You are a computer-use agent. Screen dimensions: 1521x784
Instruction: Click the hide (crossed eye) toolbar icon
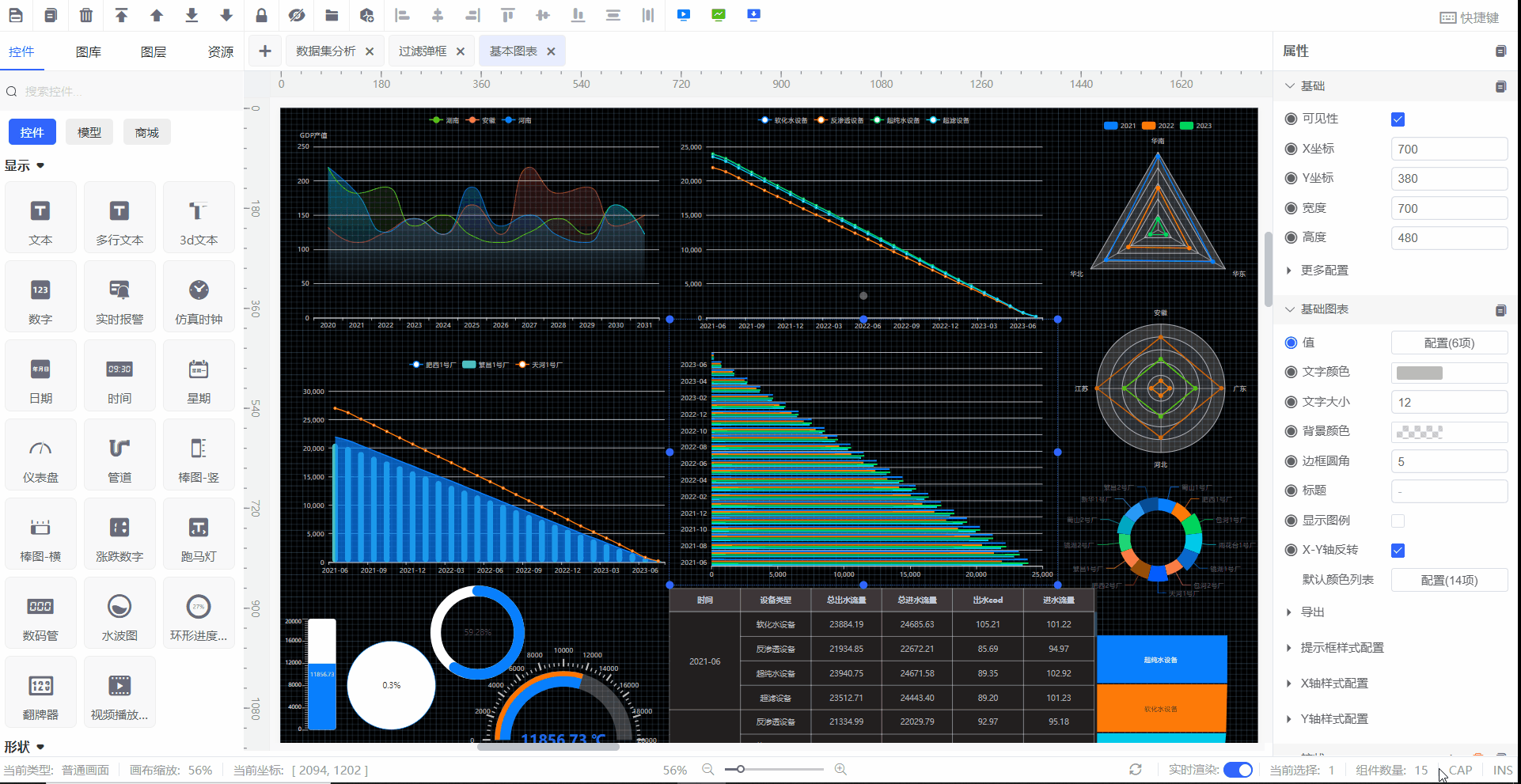pos(297,15)
